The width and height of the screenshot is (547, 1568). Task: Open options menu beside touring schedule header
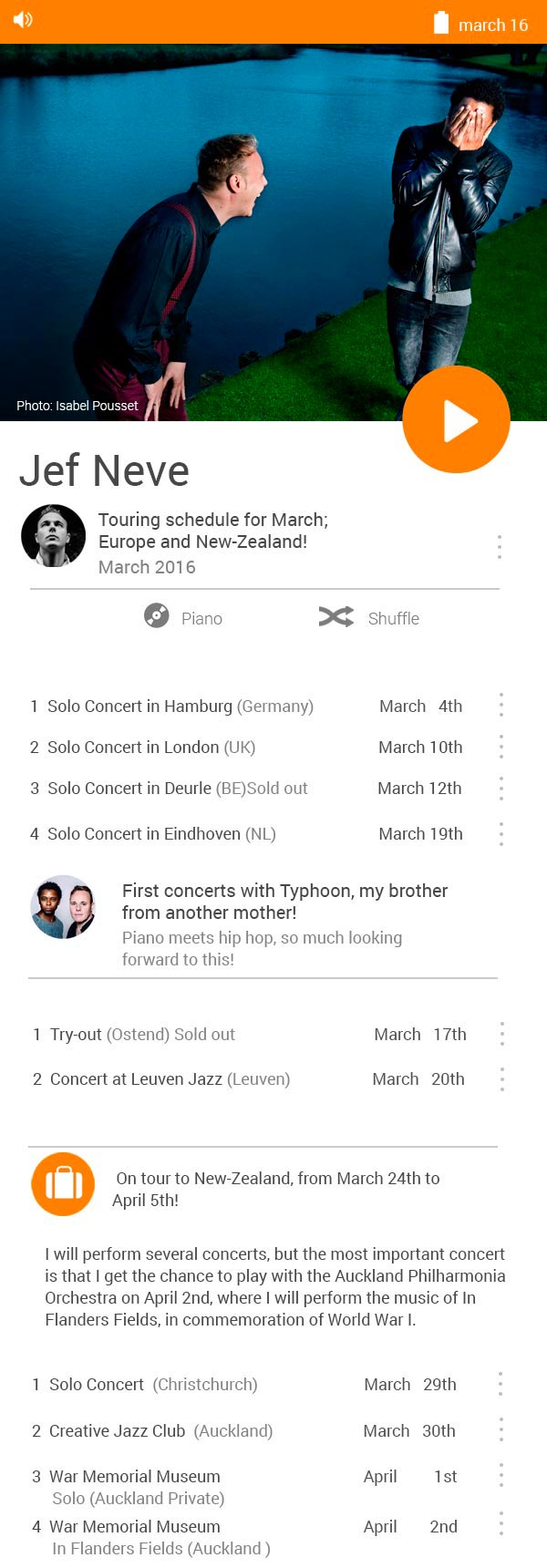499,547
